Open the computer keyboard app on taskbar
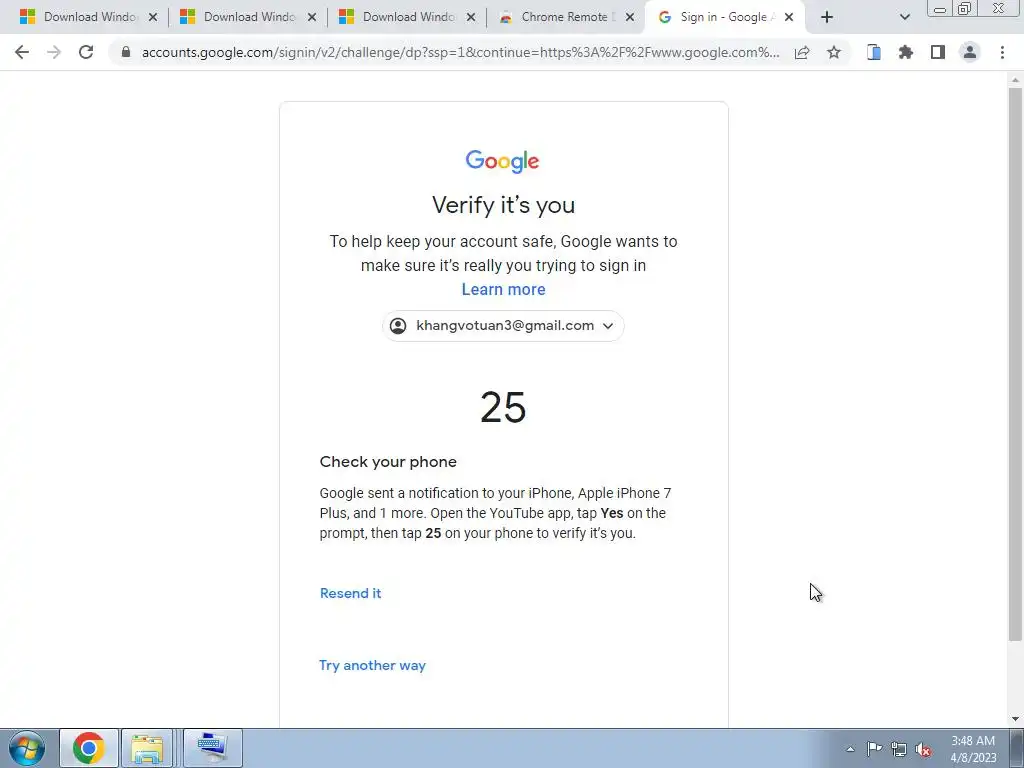The image size is (1024, 768). (x=213, y=748)
